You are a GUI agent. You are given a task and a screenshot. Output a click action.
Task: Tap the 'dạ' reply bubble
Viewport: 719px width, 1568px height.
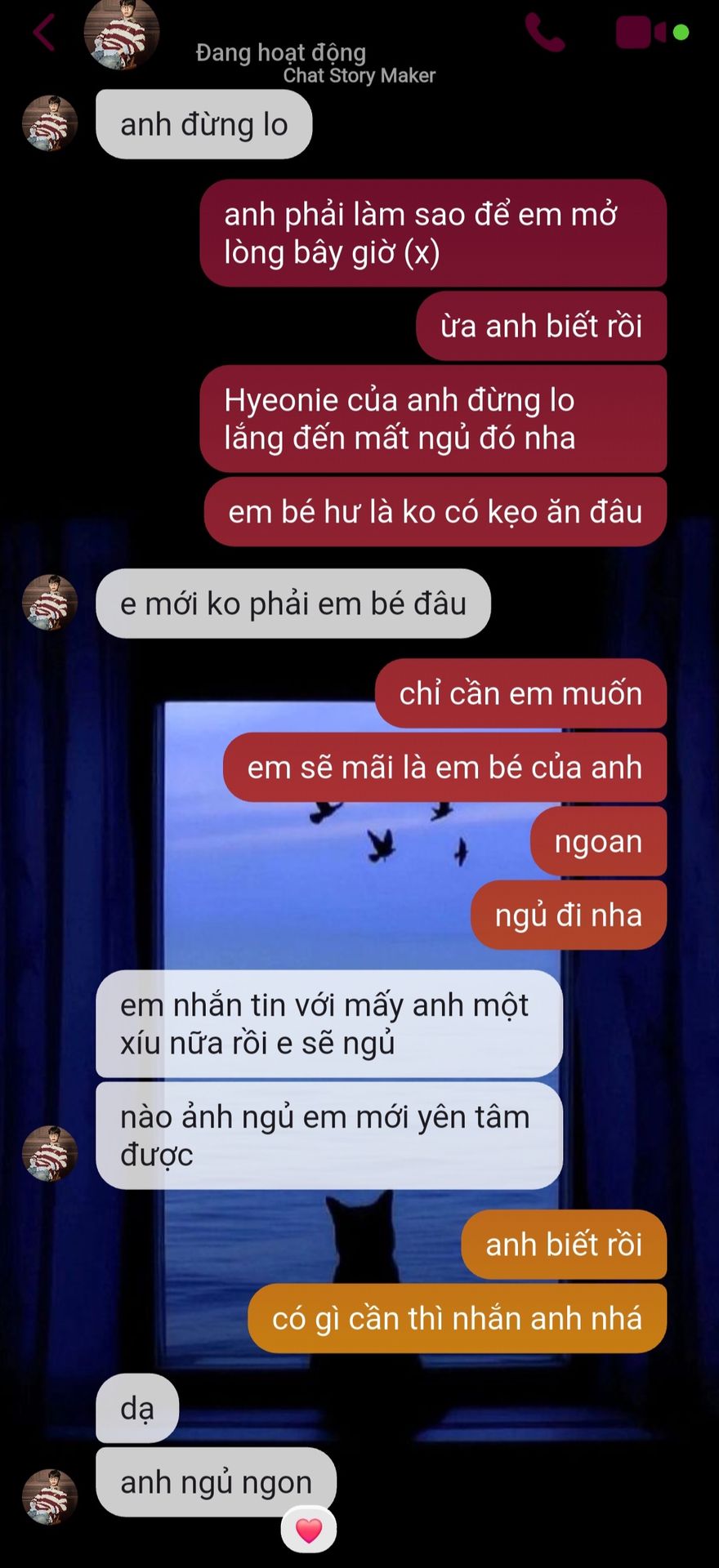(x=137, y=1408)
